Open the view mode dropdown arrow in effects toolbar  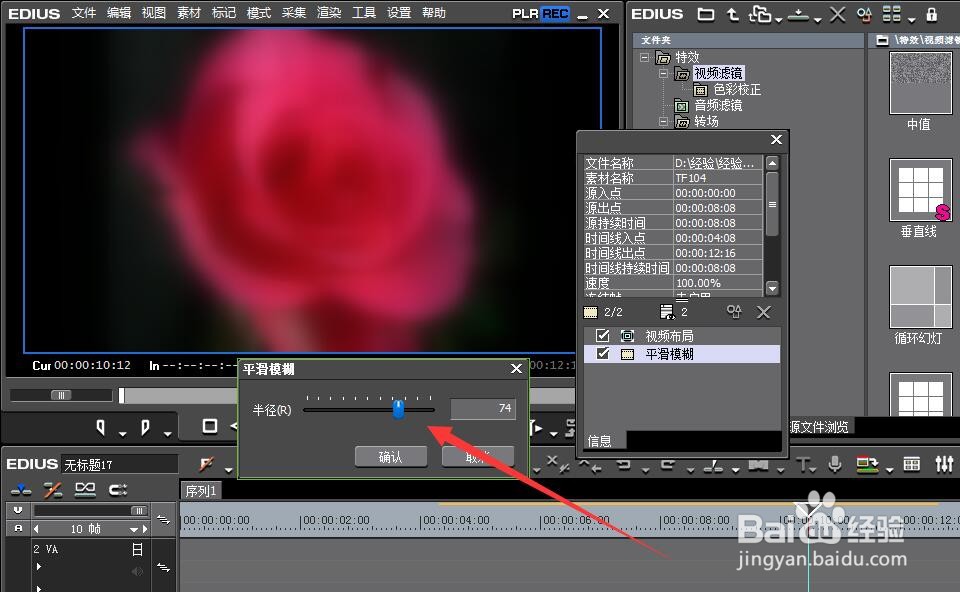[912, 20]
